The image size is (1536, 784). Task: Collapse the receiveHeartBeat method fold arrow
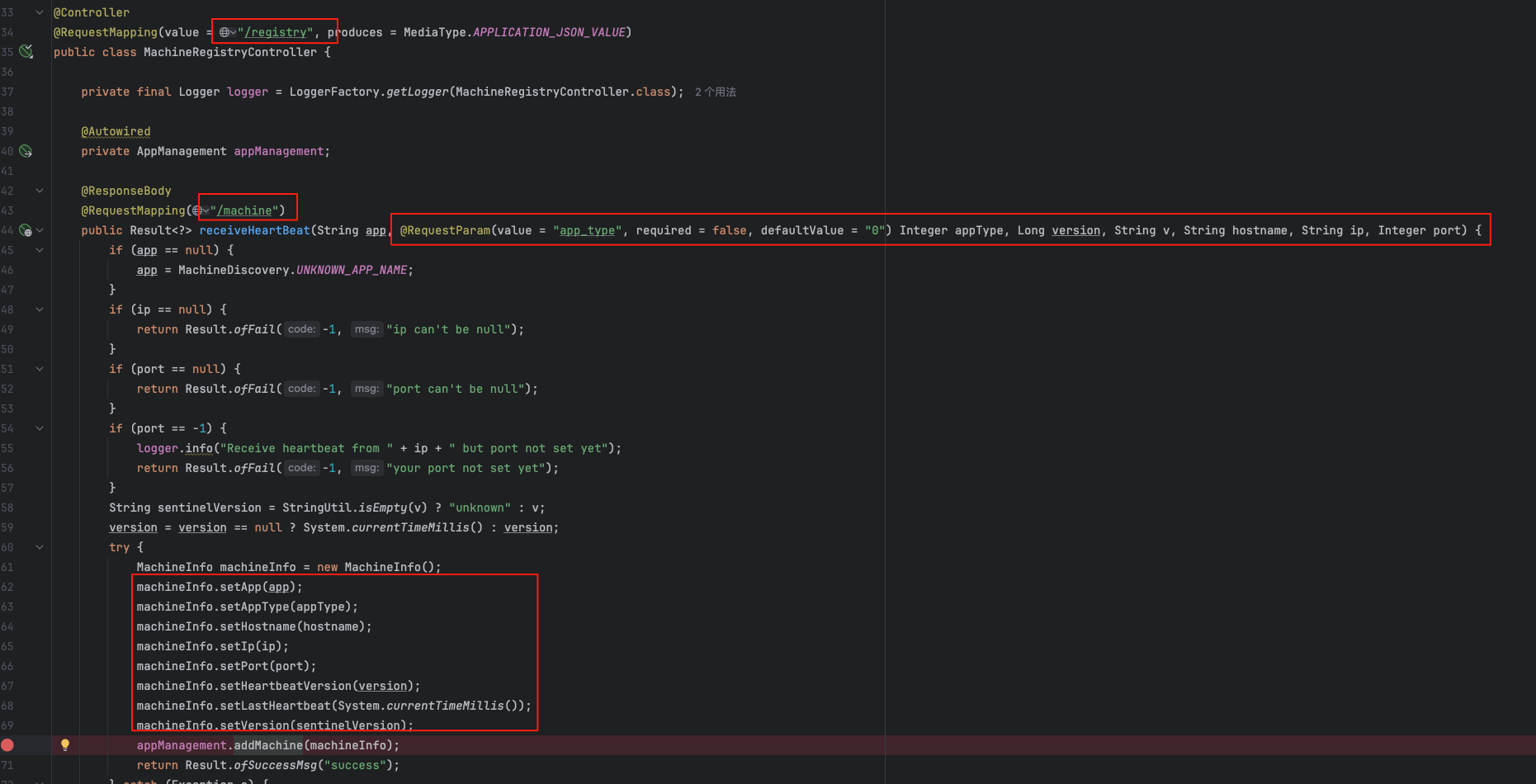[x=40, y=230]
